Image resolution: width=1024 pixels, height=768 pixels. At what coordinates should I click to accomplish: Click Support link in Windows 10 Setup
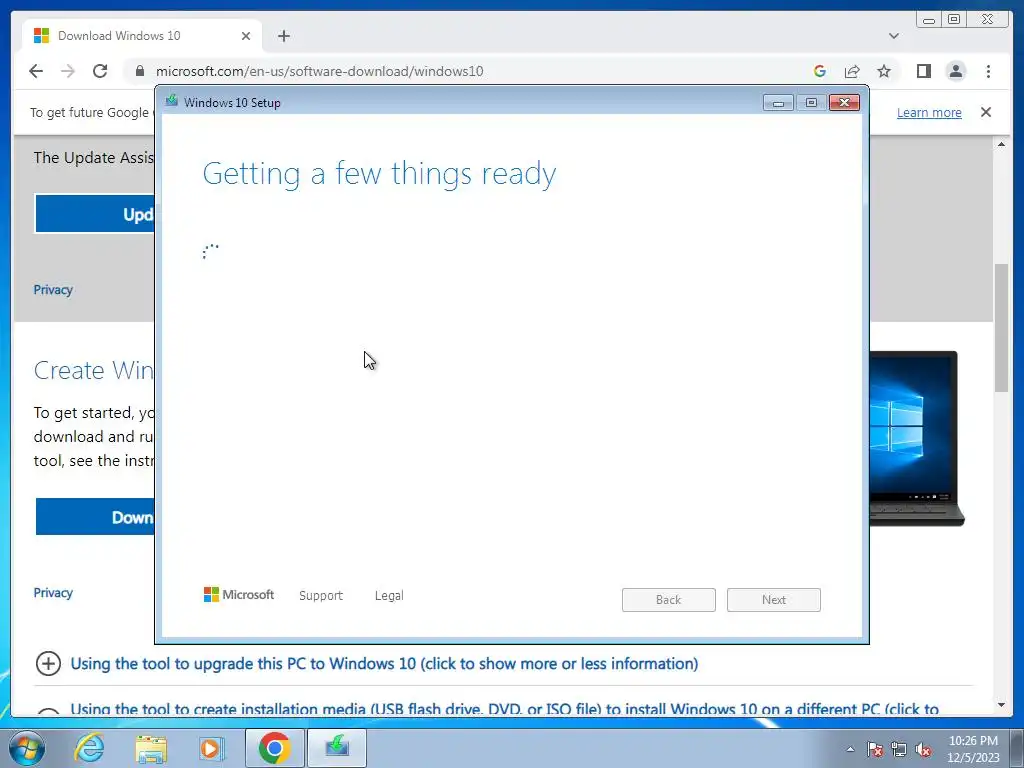click(321, 596)
